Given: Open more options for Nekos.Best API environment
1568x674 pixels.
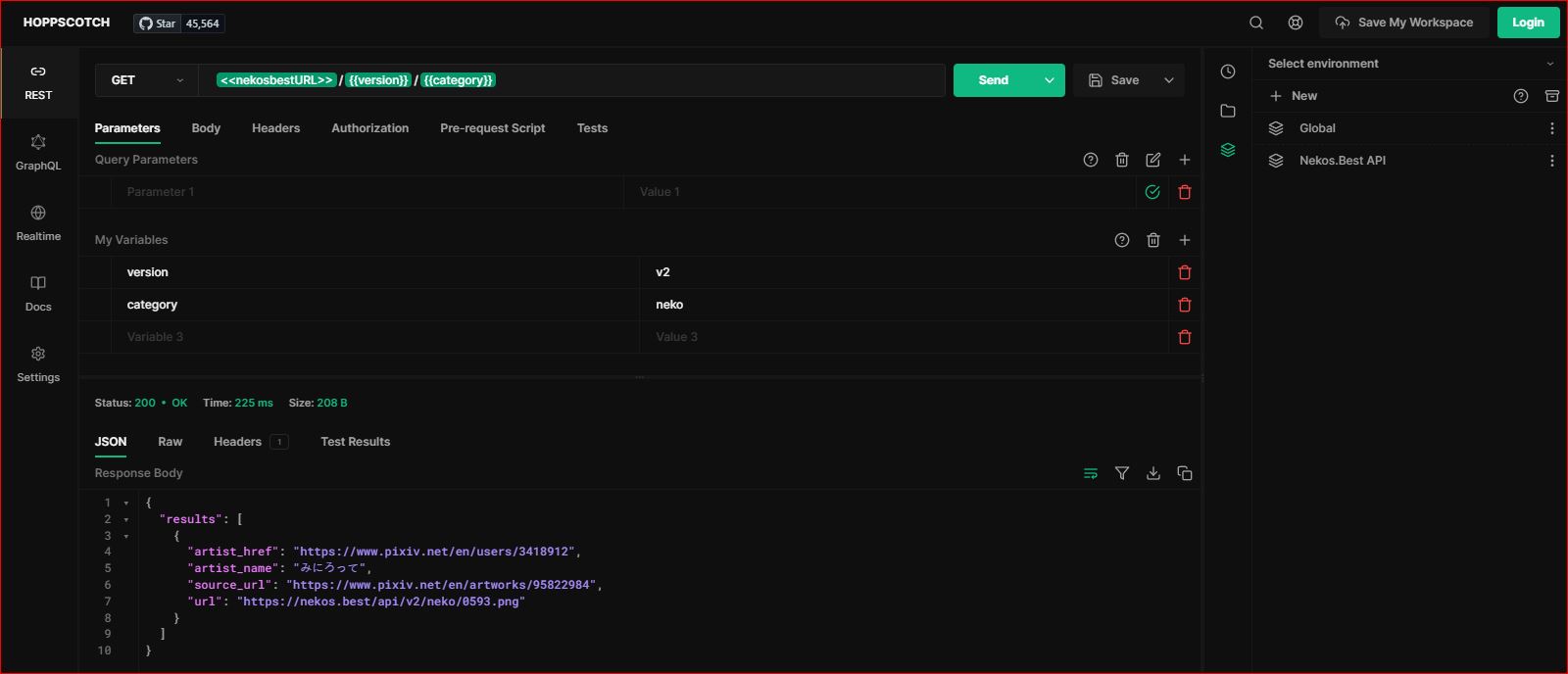Looking at the screenshot, I should click(1552, 161).
